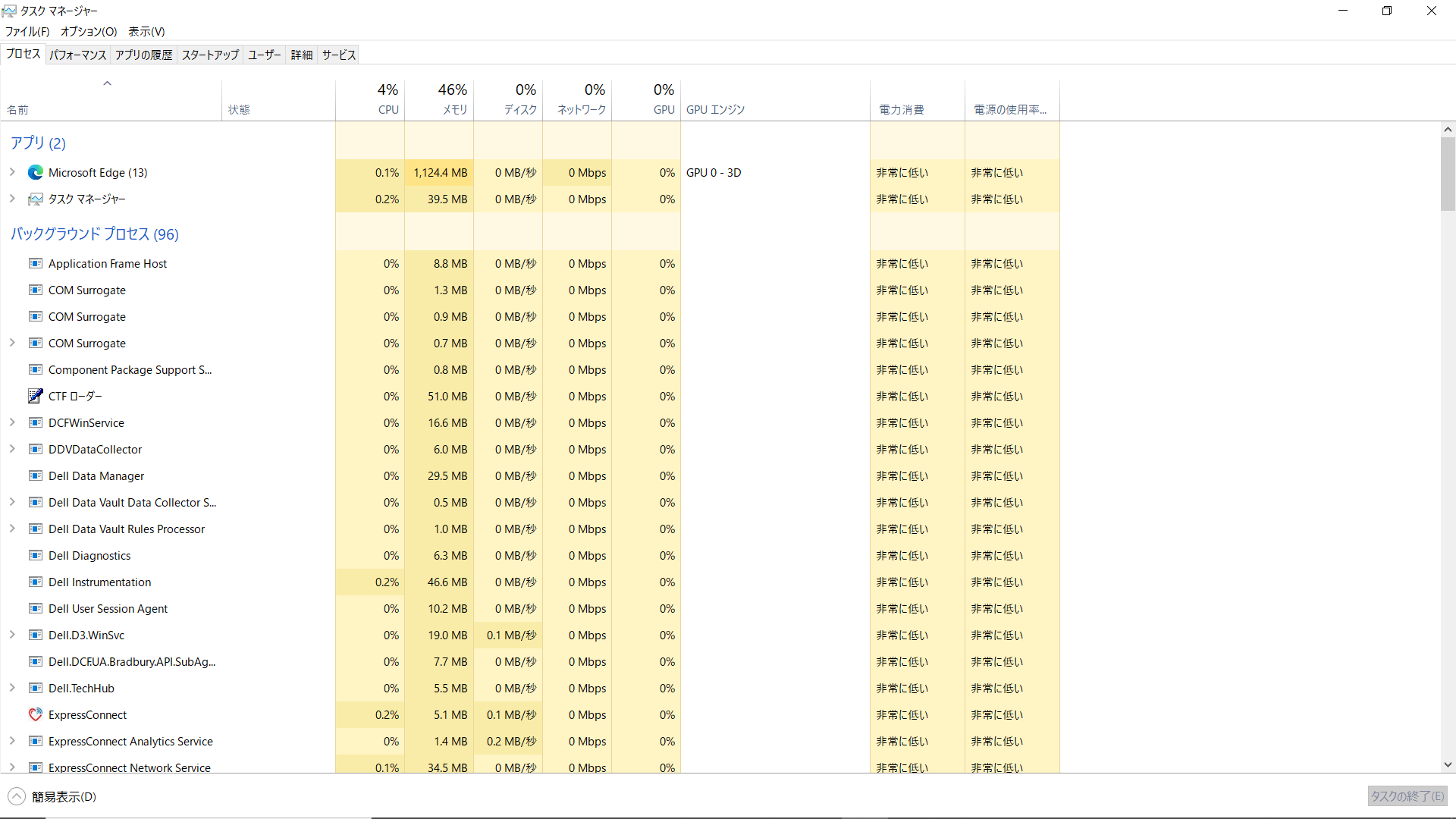Click the Microsoft Edge app icon
The image size is (1456, 819).
(x=36, y=173)
